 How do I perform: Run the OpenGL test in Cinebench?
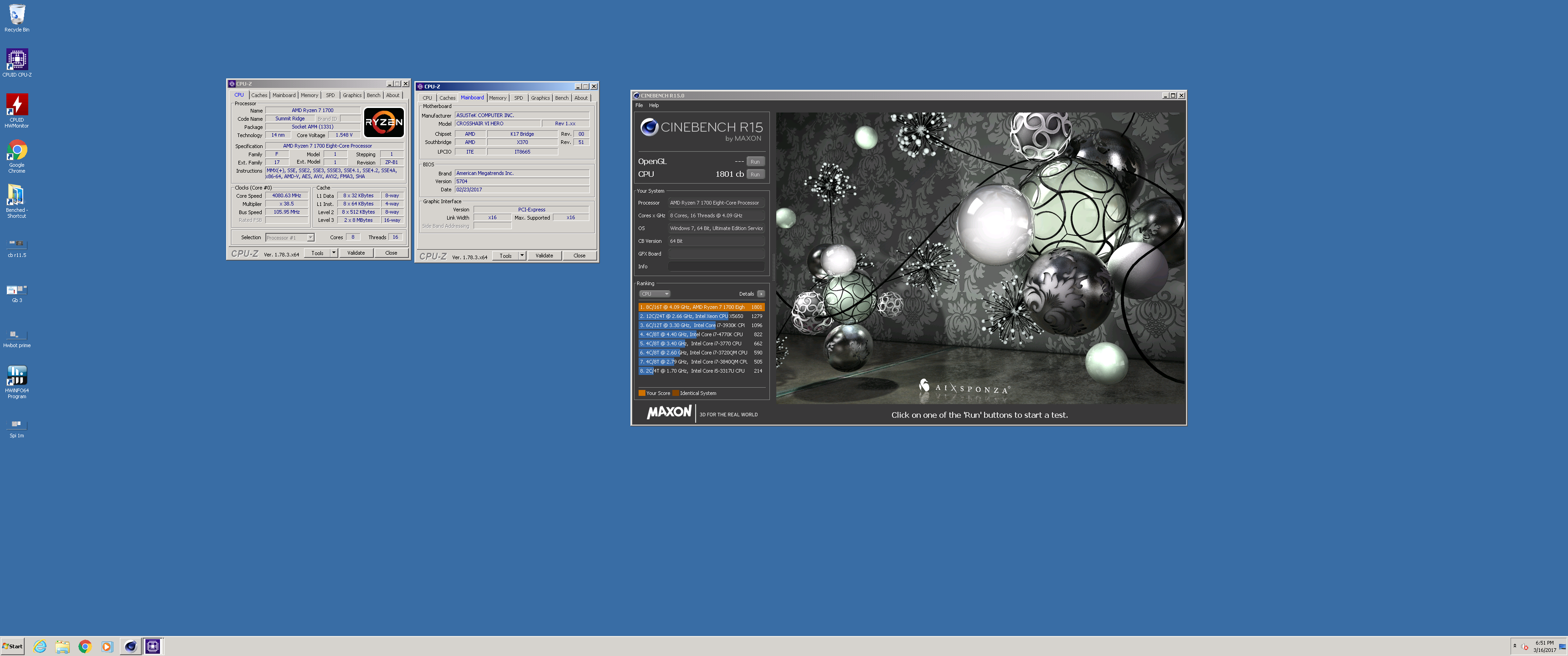point(755,162)
